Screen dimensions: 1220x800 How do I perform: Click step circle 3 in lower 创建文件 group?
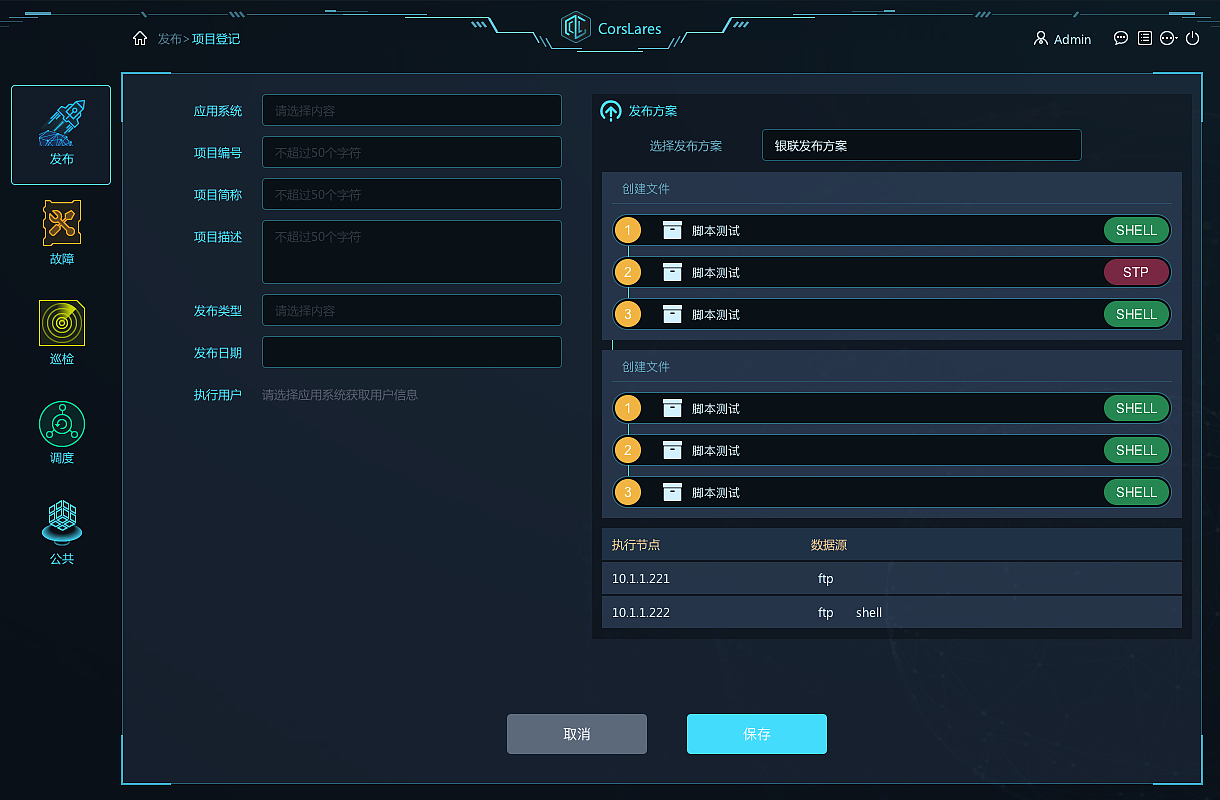pyautogui.click(x=628, y=492)
